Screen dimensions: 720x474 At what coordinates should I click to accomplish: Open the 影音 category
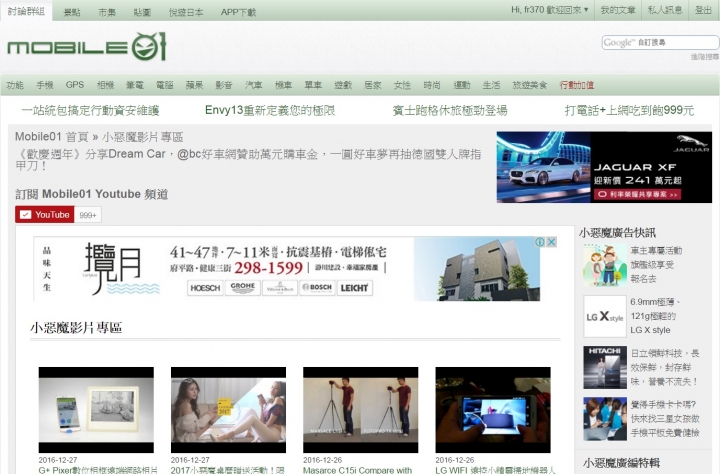coord(224,85)
